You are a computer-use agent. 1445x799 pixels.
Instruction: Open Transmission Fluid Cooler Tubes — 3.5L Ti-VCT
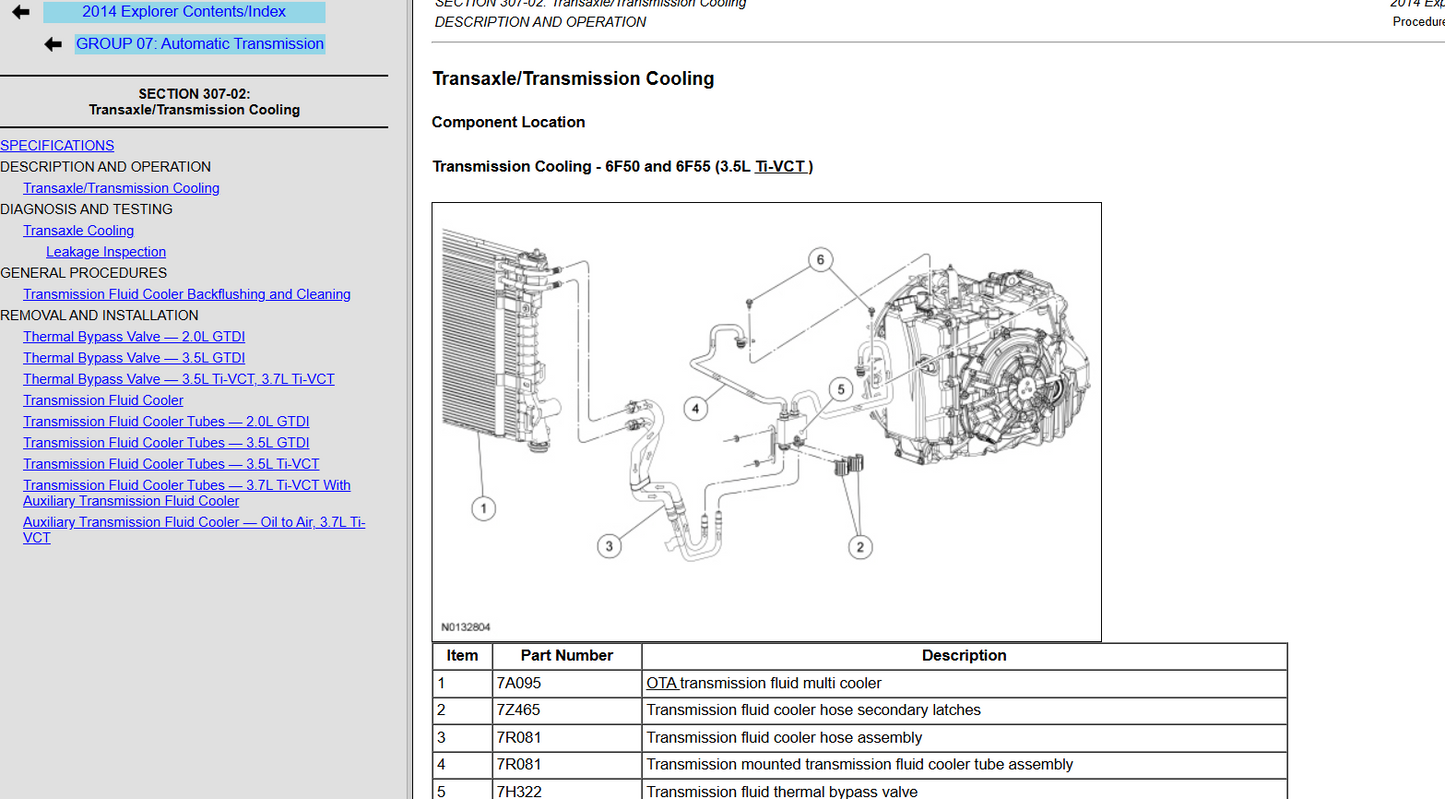point(171,464)
